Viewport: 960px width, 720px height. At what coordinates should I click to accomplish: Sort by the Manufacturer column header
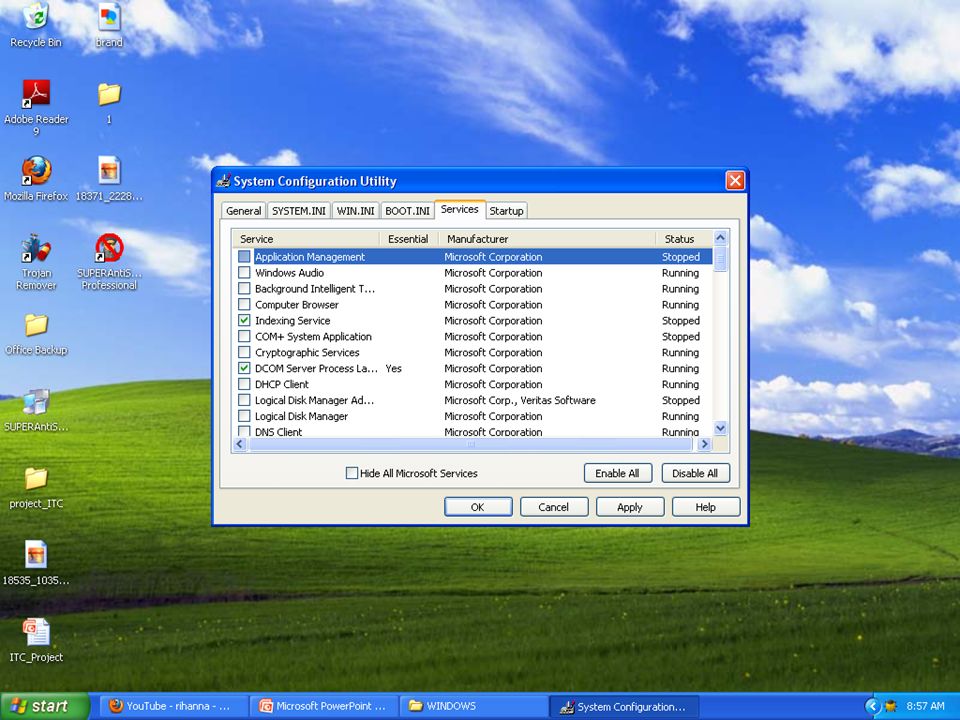click(547, 239)
